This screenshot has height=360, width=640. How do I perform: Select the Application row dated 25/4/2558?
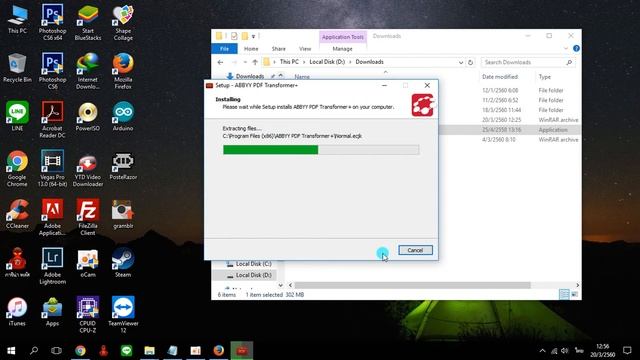click(x=509, y=130)
